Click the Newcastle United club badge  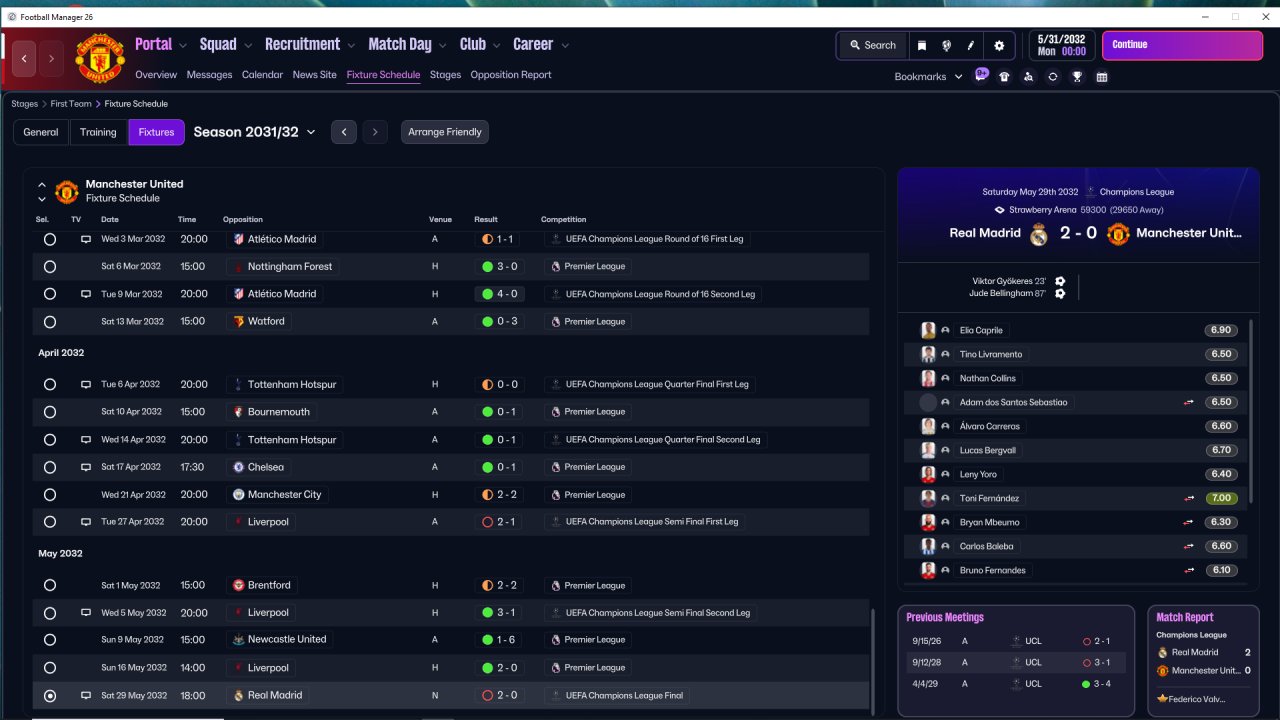point(238,640)
